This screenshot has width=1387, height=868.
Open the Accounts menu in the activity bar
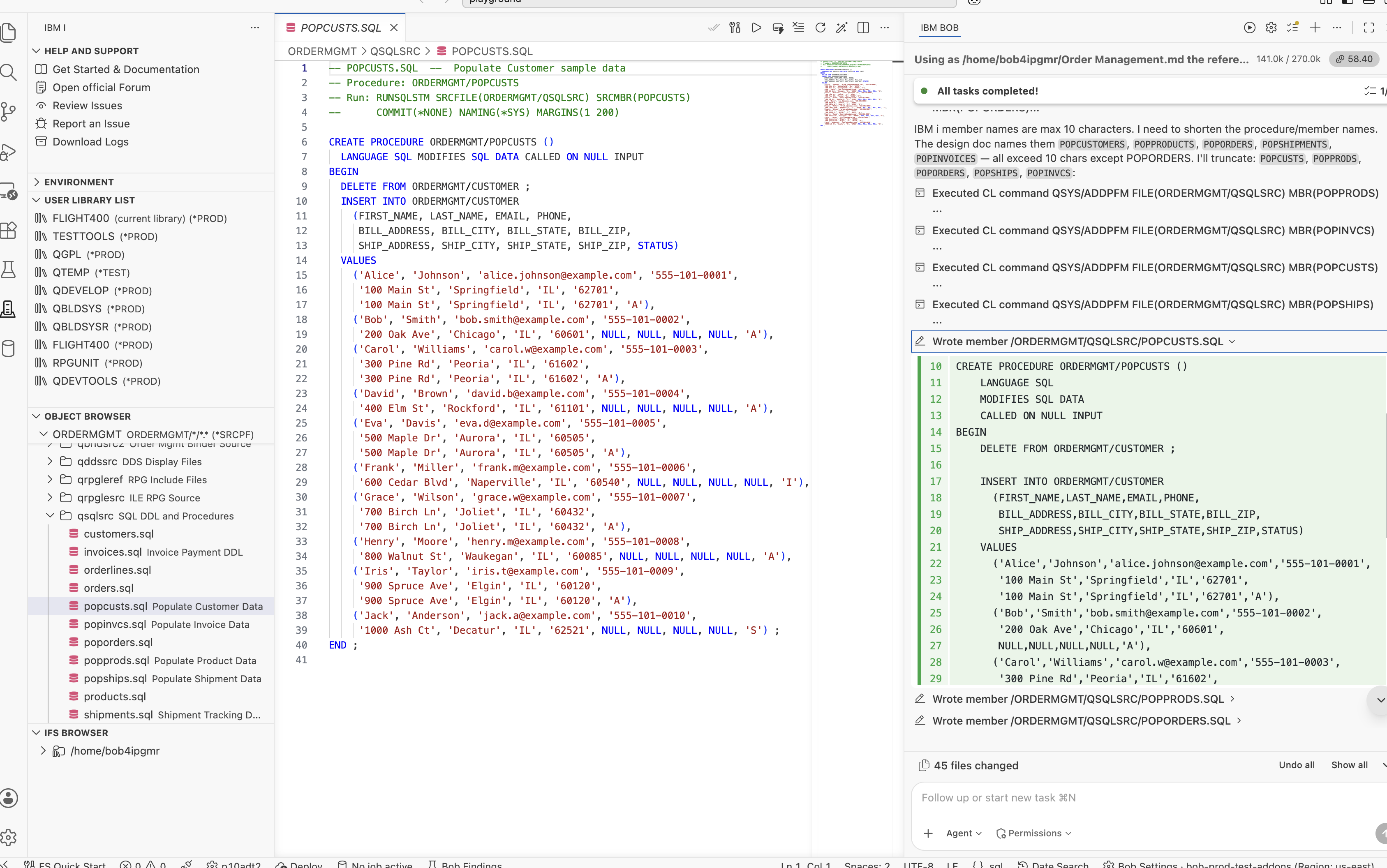tap(9, 798)
